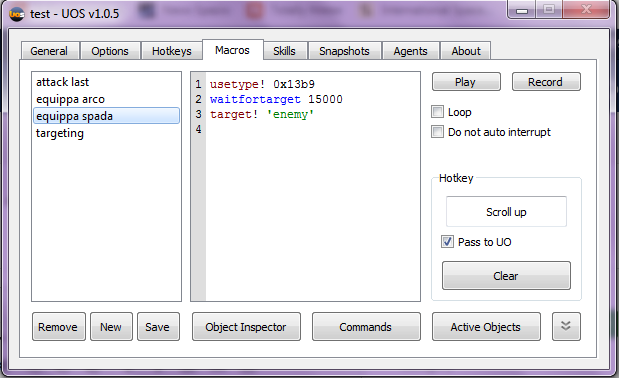Image resolution: width=619 pixels, height=378 pixels.
Task: Expand panel with double-chevron button
Action: click(566, 326)
